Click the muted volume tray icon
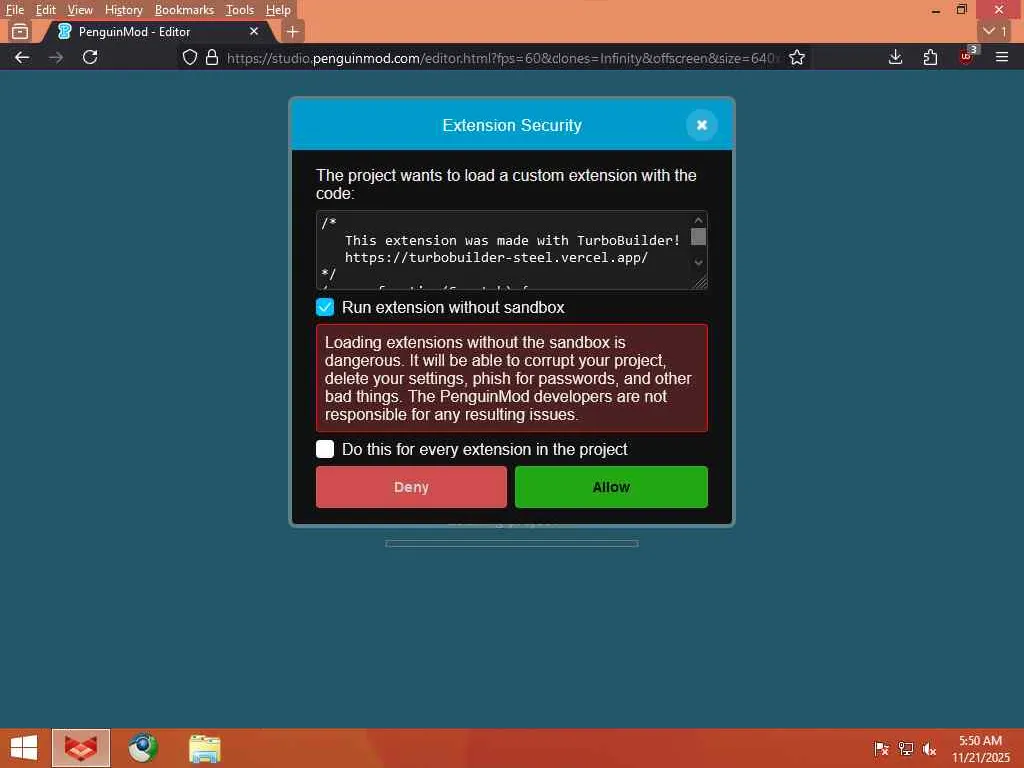Viewport: 1024px width, 768px height. click(x=929, y=749)
